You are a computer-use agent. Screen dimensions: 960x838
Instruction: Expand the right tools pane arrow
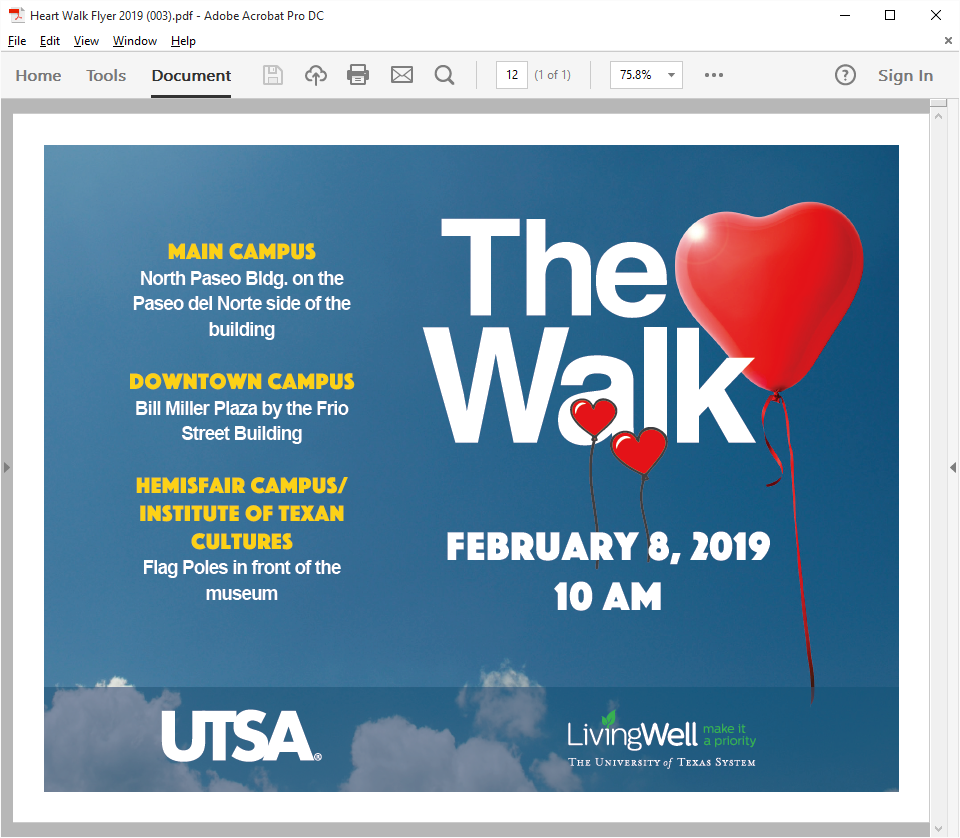[x=953, y=467]
